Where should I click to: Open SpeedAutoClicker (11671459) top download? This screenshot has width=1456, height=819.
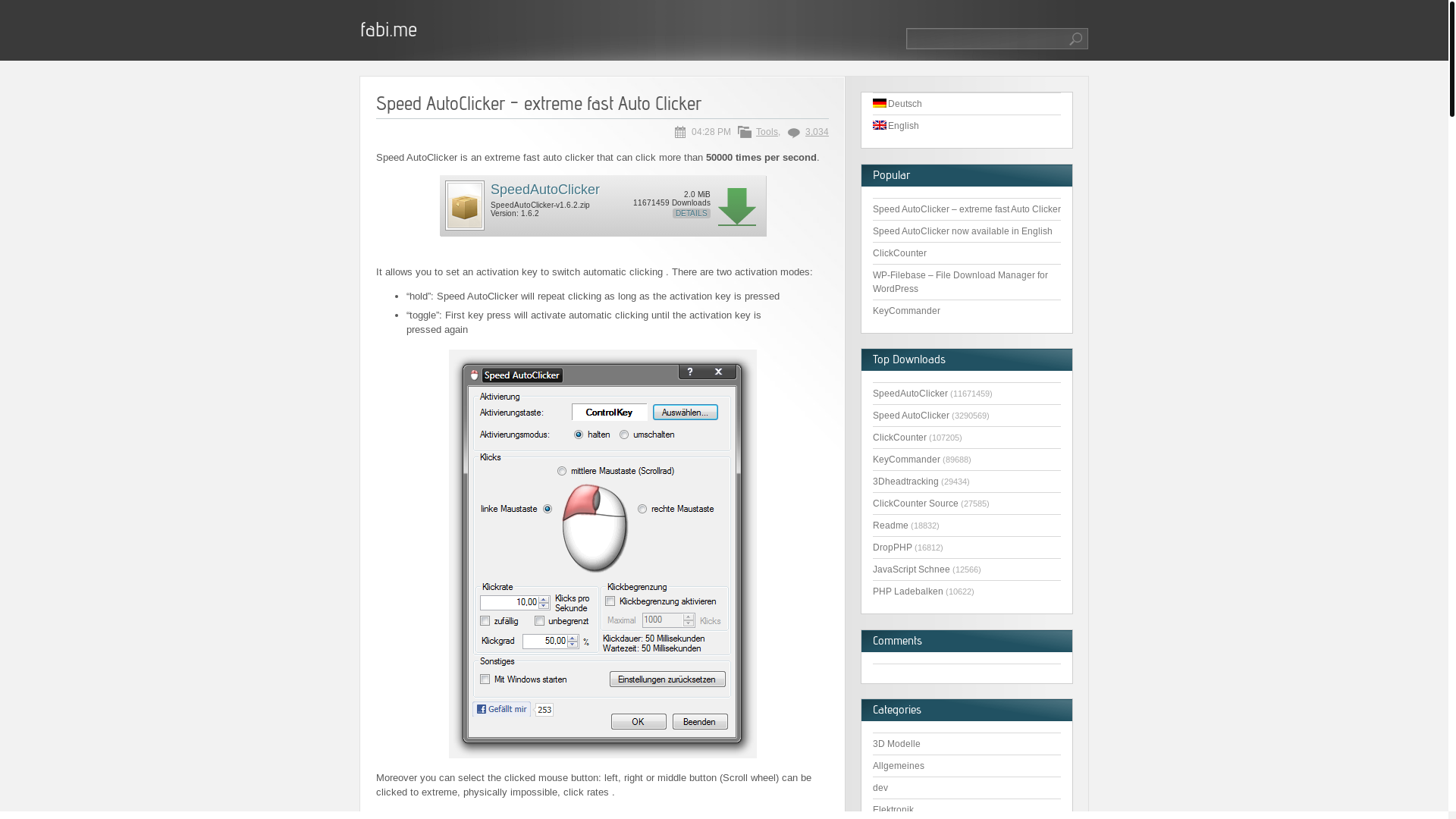[x=910, y=394]
